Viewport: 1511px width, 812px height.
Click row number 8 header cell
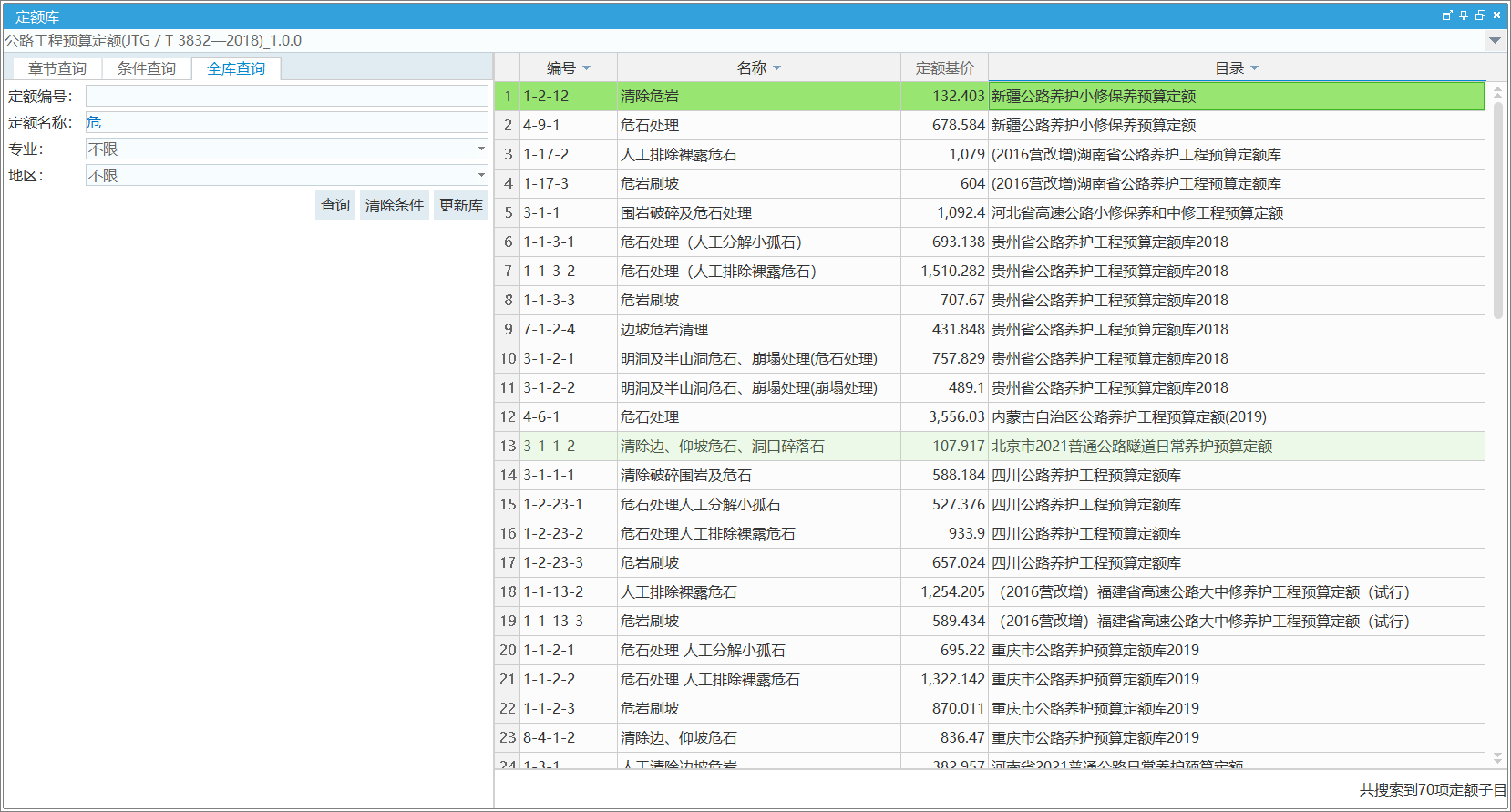click(508, 300)
